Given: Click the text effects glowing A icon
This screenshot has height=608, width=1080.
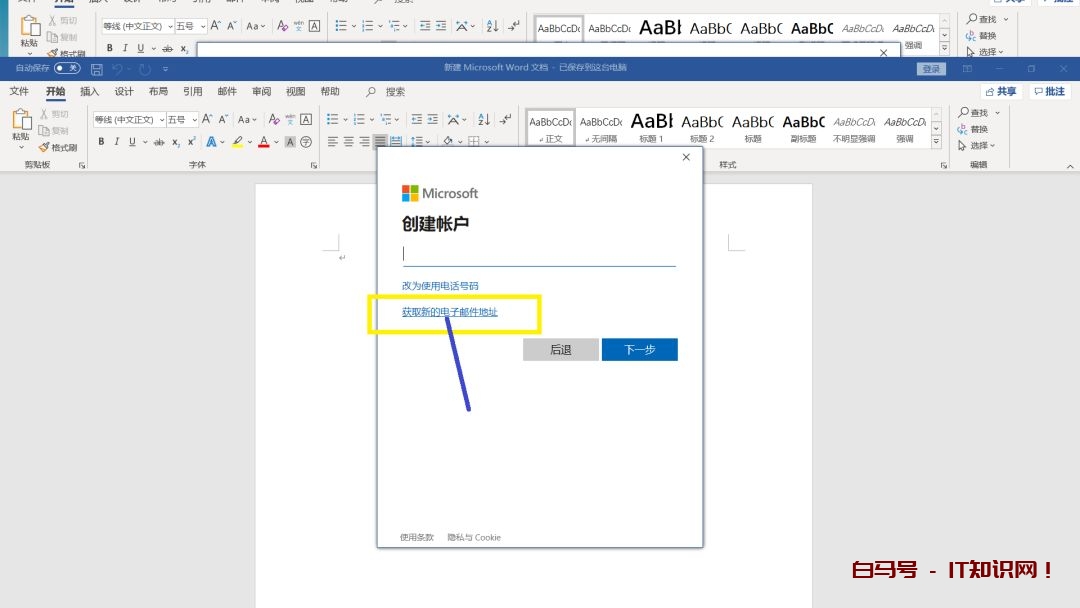Looking at the screenshot, I should [x=211, y=142].
